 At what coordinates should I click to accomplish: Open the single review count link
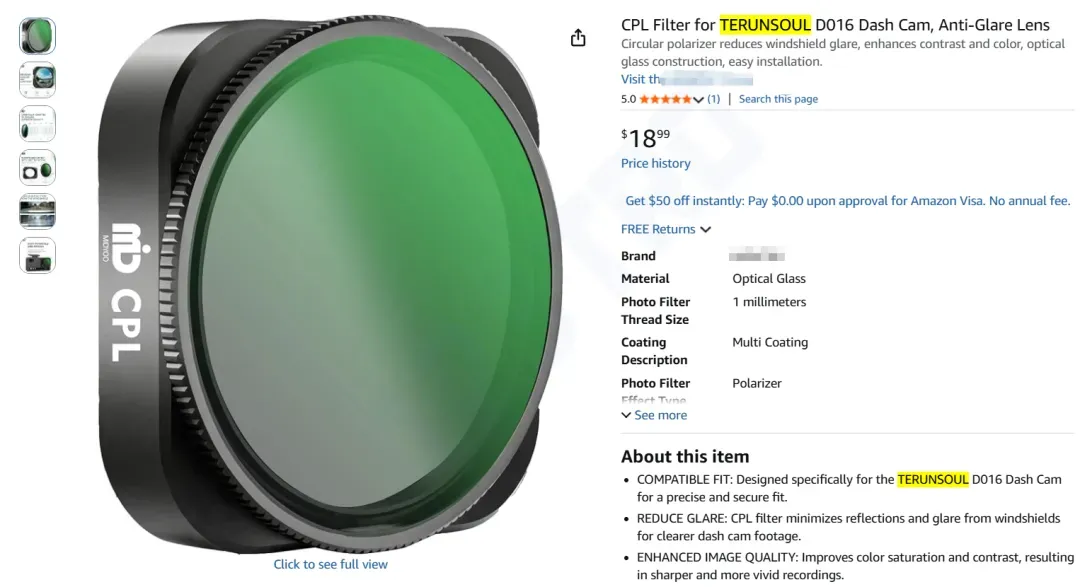point(714,99)
